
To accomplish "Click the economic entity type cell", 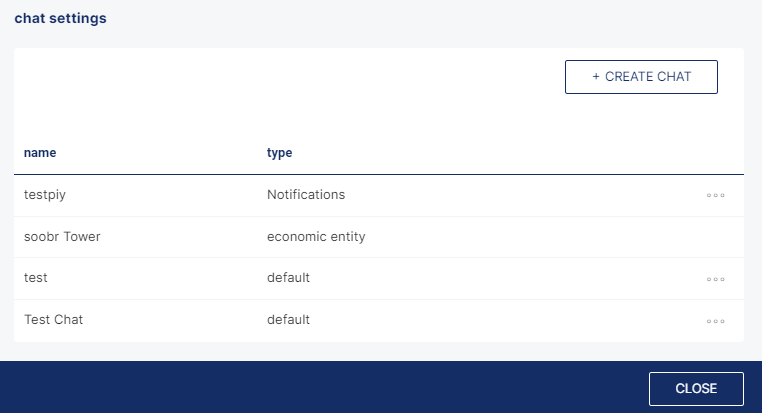I will pos(316,237).
